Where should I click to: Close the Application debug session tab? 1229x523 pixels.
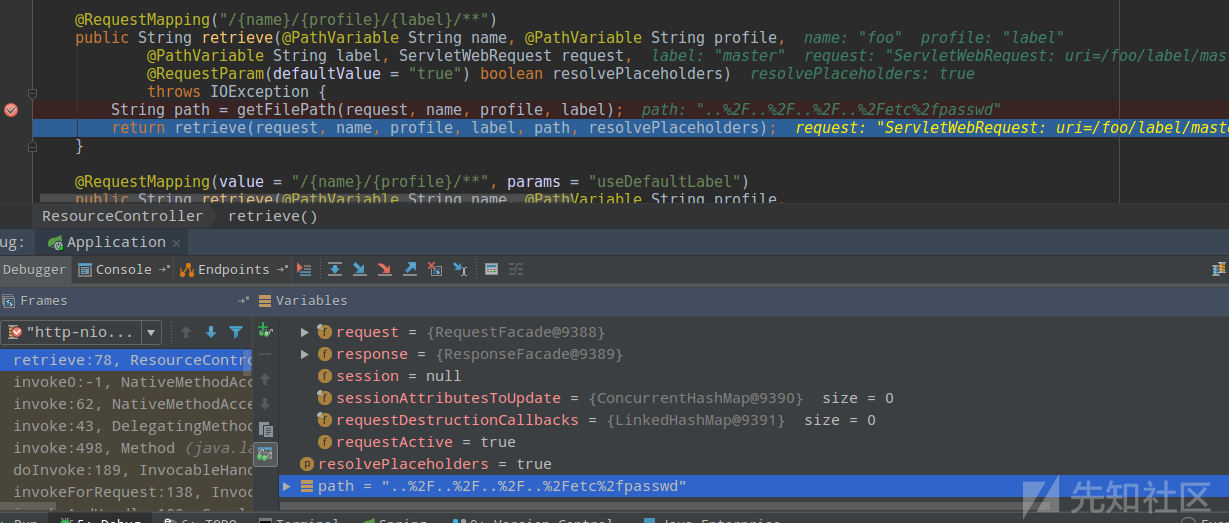[x=177, y=243]
